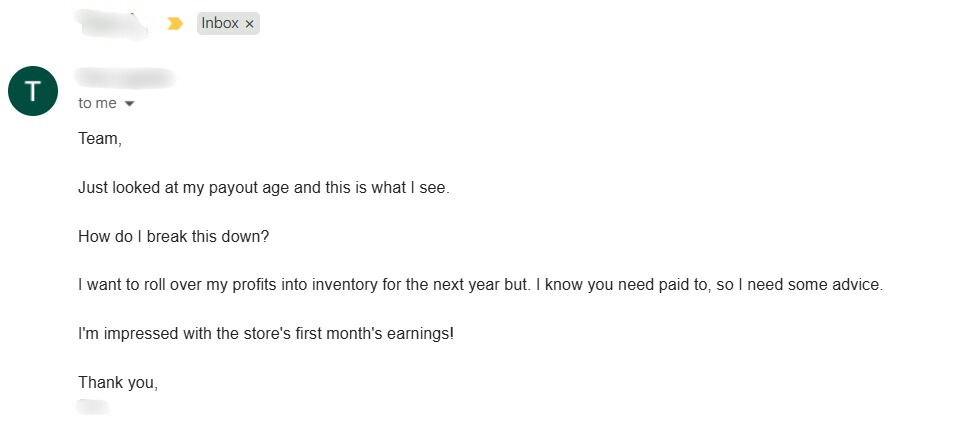Click the line about rolling over profits
Viewport: 955px width, 426px height.
click(x=481, y=285)
